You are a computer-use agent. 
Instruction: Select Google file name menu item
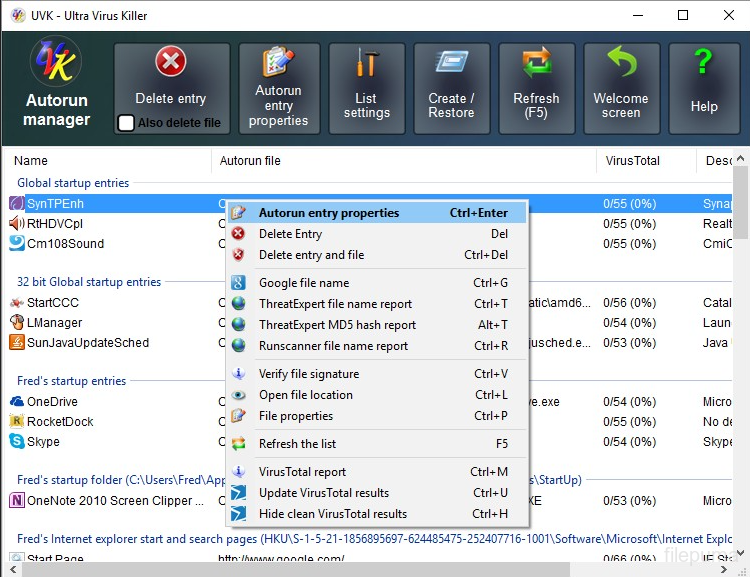pyautogui.click(x=304, y=283)
